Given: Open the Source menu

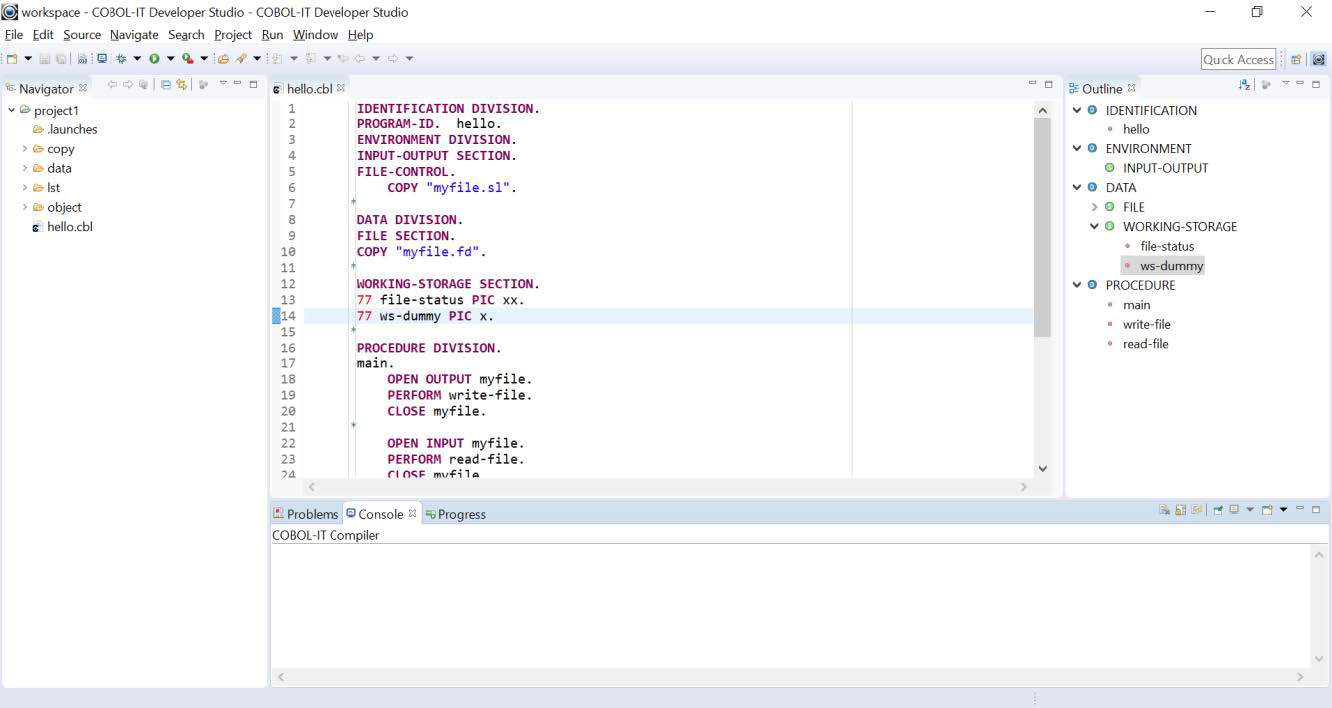Looking at the screenshot, I should (81, 34).
